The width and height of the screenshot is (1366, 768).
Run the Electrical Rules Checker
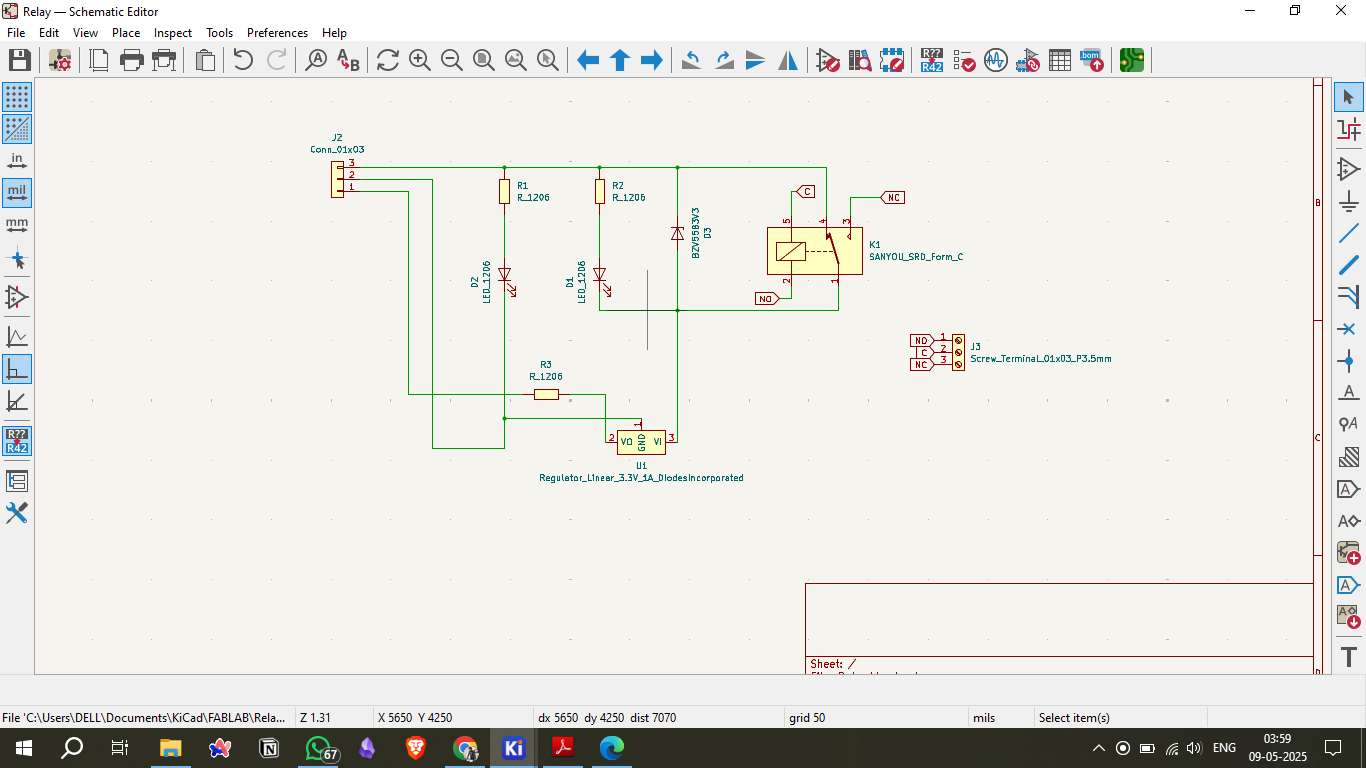[x=964, y=60]
